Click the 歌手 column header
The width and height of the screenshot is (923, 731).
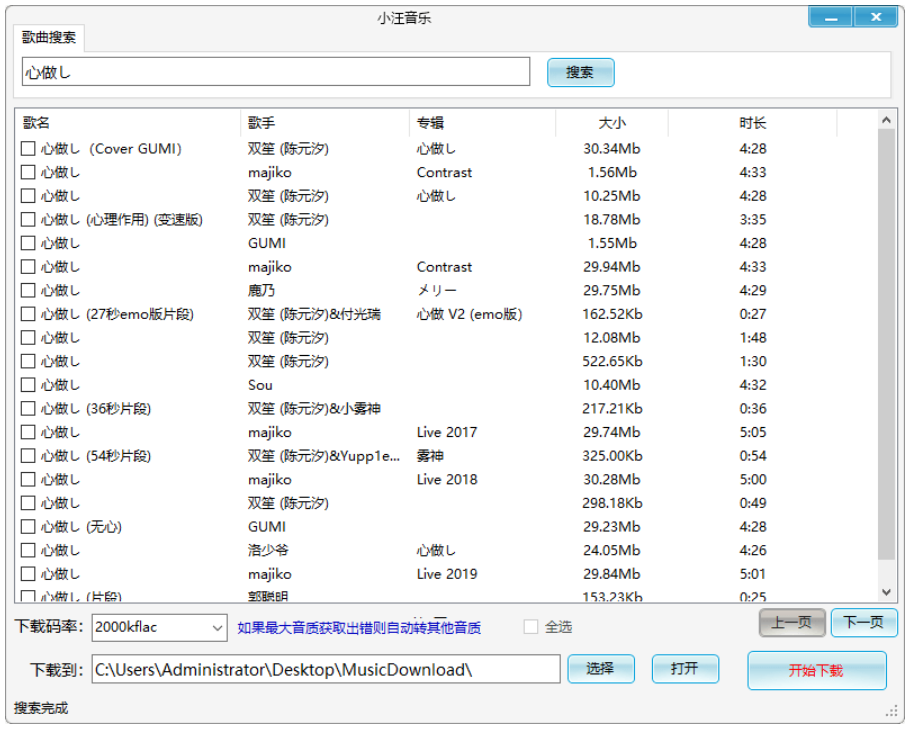[325, 123]
